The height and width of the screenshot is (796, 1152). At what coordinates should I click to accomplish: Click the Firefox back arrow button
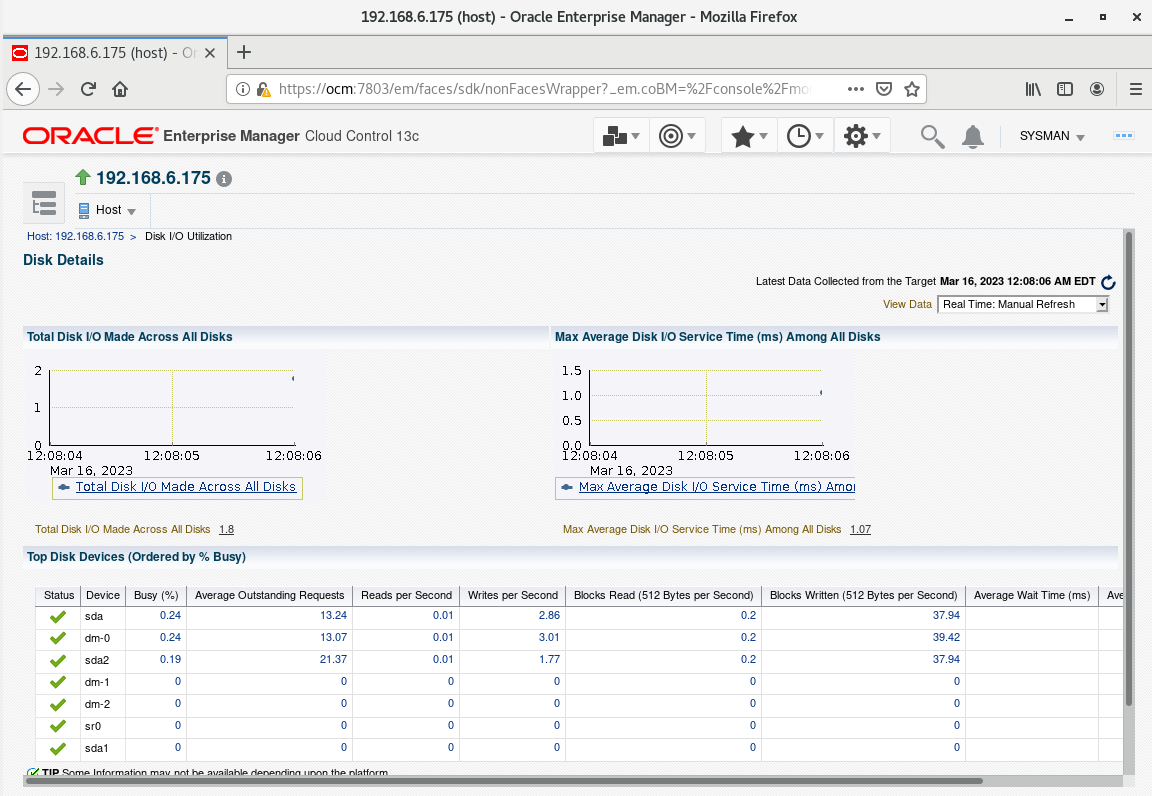[x=23, y=89]
